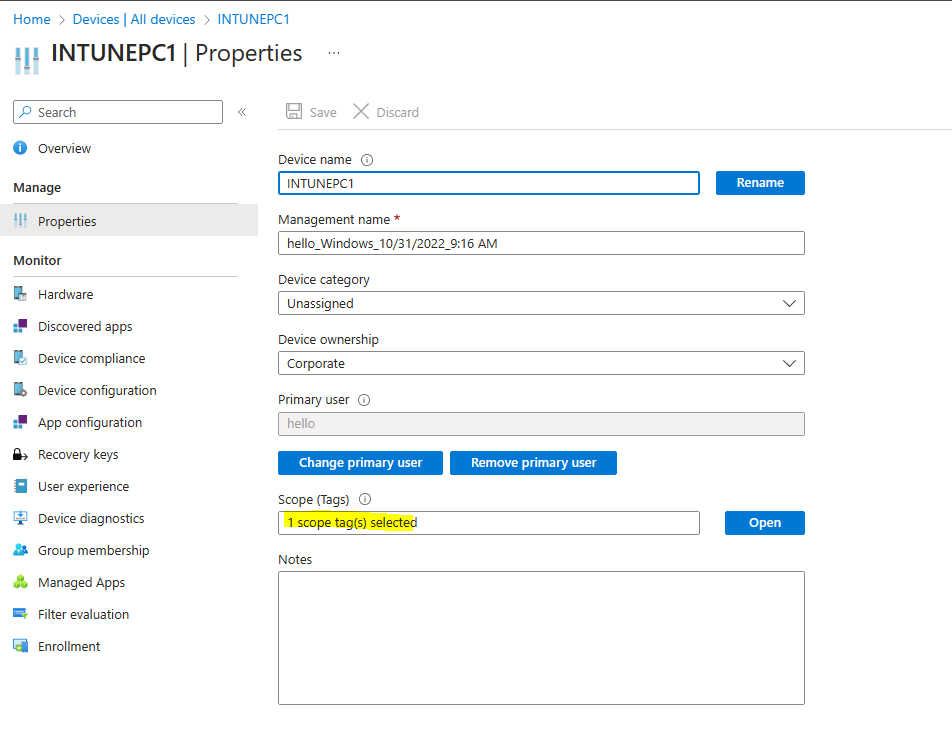Click the Save disk icon
Image resolution: width=952 pixels, height=750 pixels.
coord(294,111)
